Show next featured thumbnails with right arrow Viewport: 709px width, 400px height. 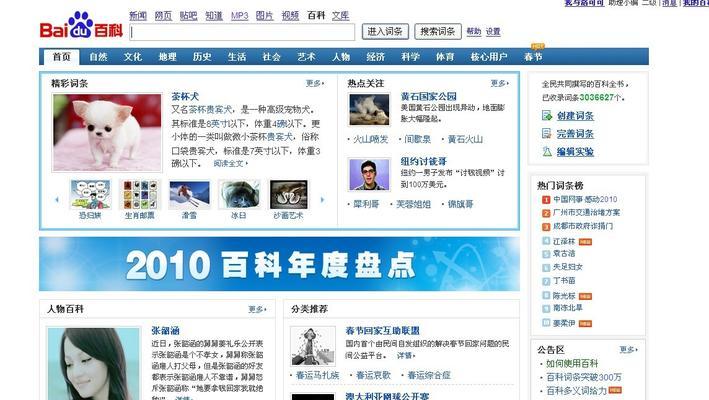(x=322, y=199)
